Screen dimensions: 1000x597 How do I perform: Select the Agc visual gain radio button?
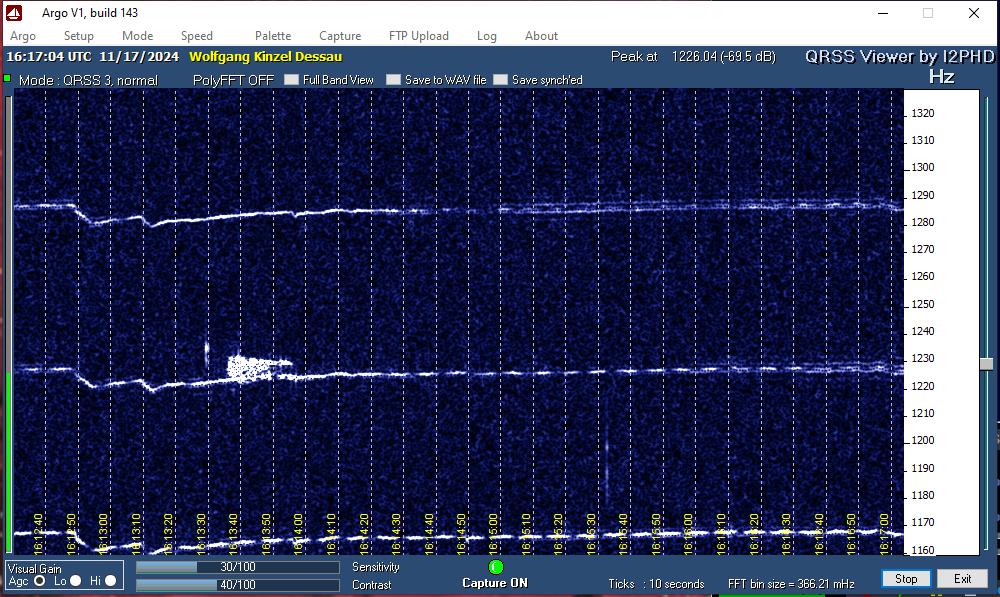click(x=40, y=580)
